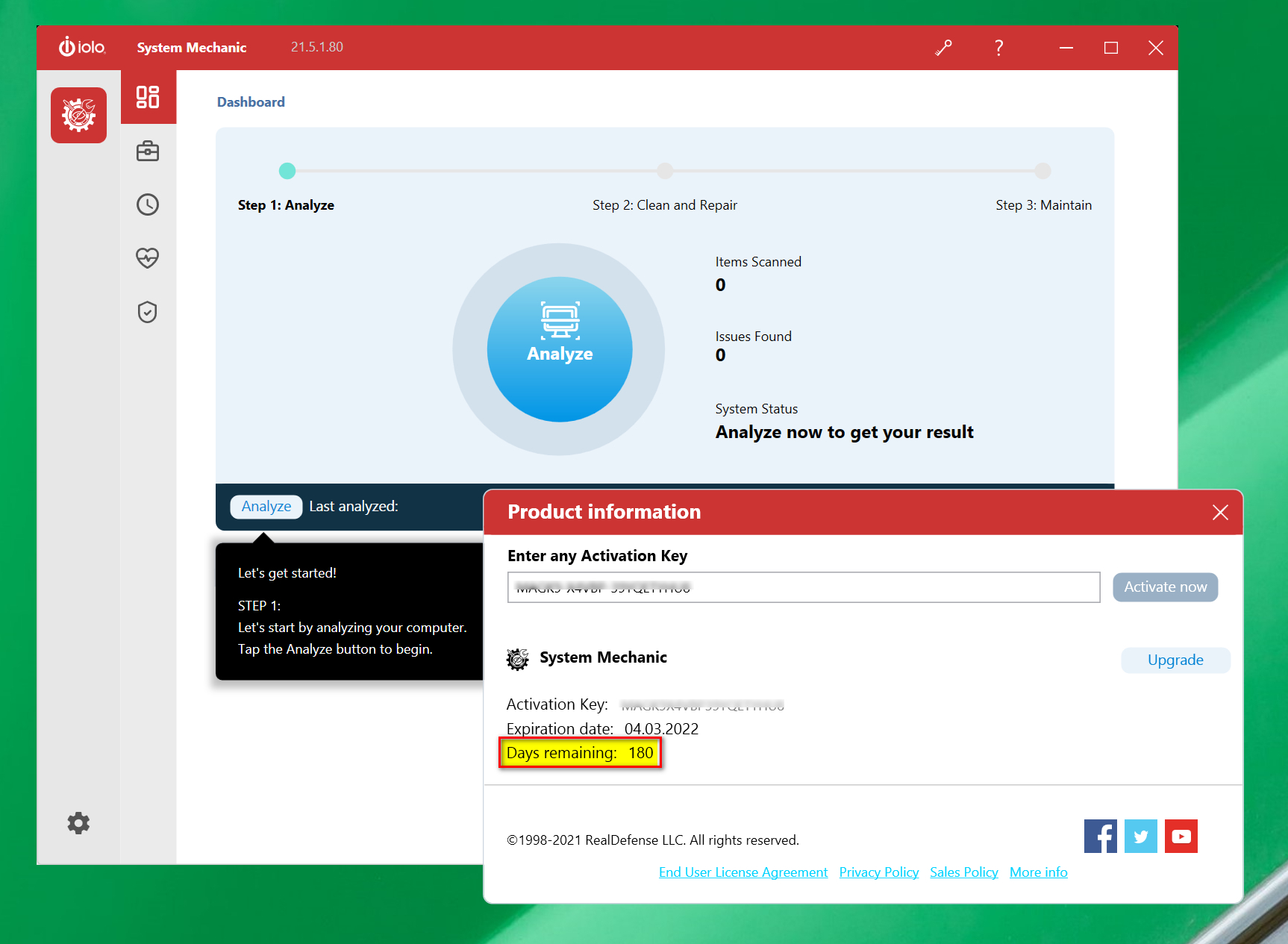Close the Product information dialog

pyautogui.click(x=1220, y=513)
